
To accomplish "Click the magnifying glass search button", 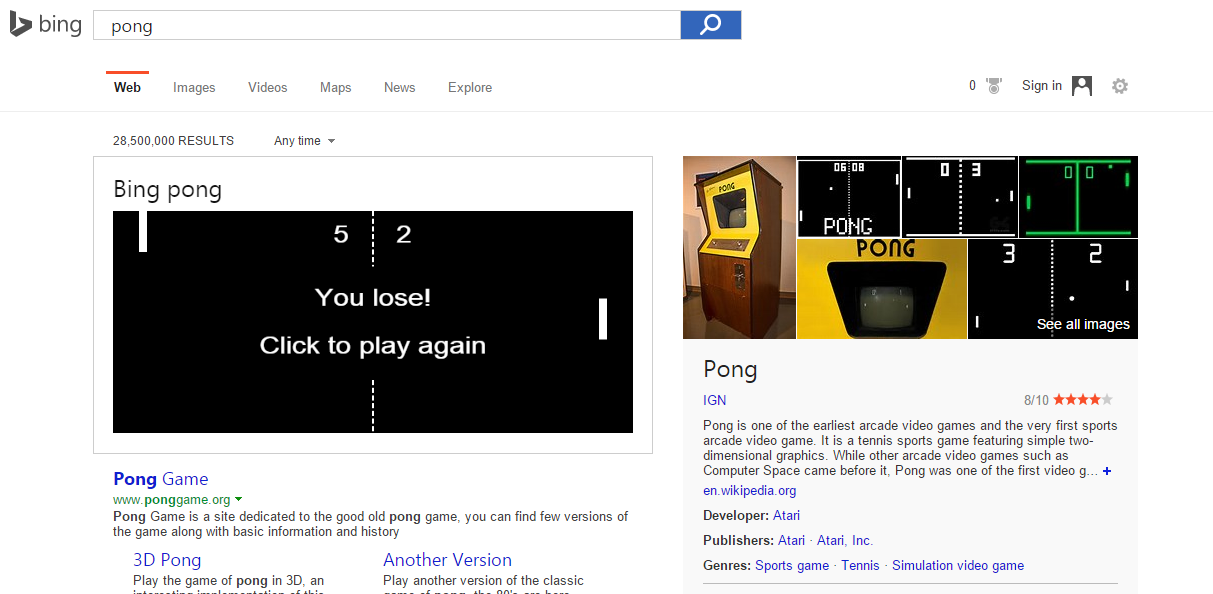I will (710, 25).
